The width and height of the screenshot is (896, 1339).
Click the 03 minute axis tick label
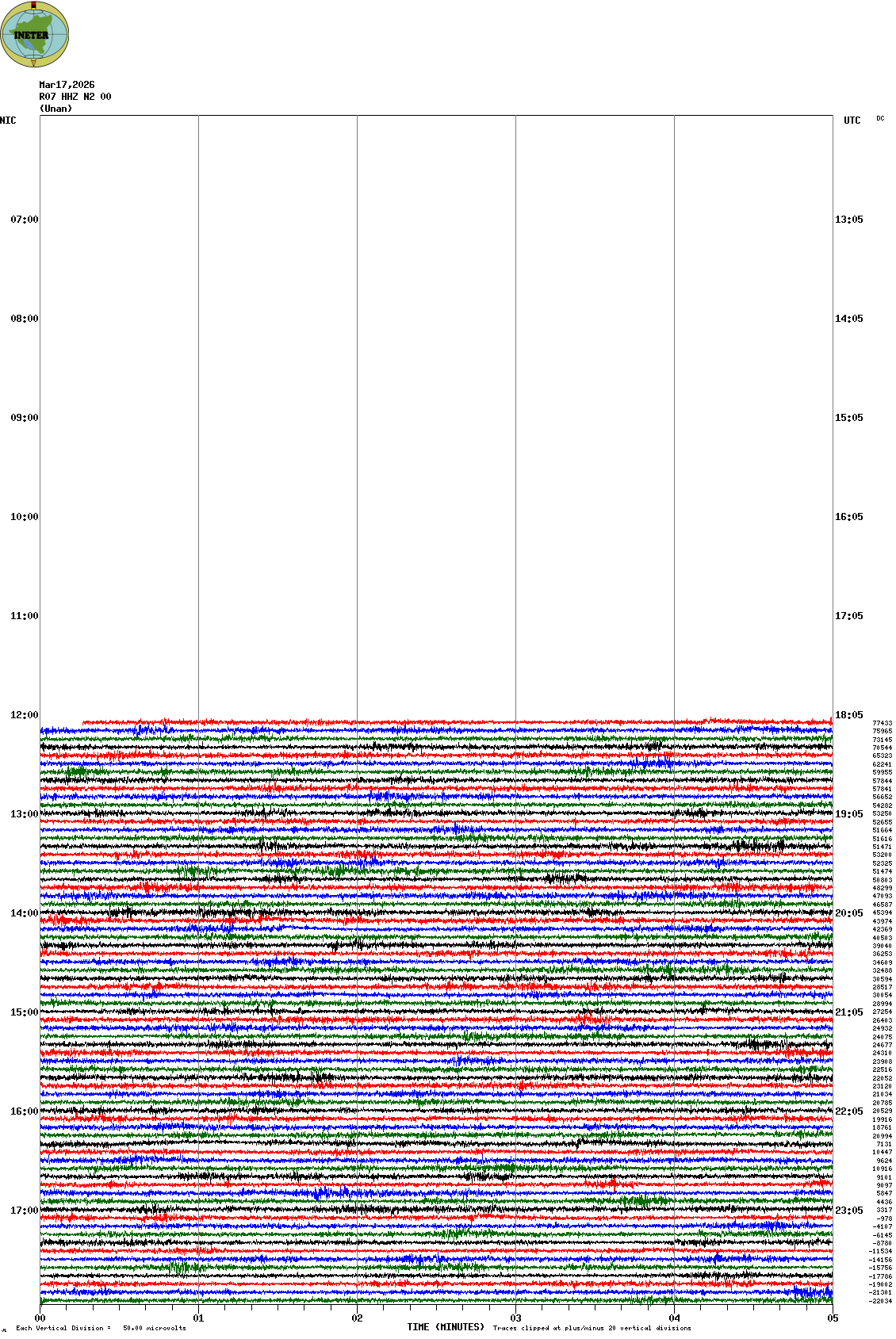coord(515,1318)
